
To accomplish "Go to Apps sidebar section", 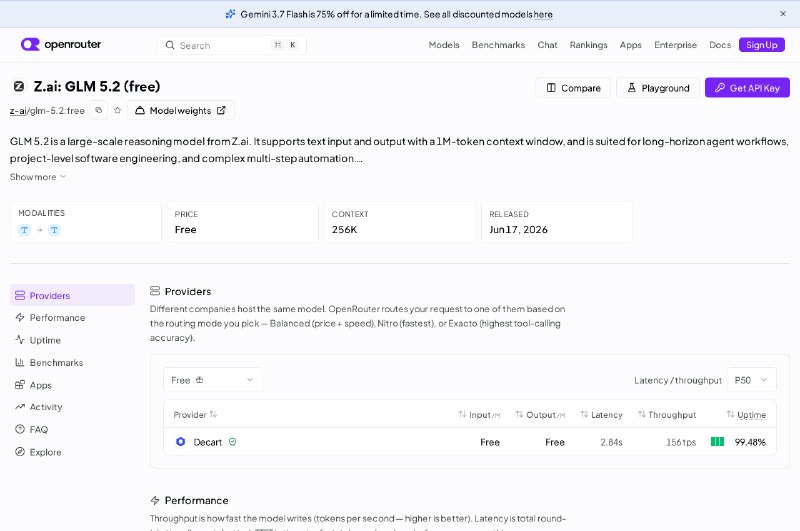I will (72, 385).
